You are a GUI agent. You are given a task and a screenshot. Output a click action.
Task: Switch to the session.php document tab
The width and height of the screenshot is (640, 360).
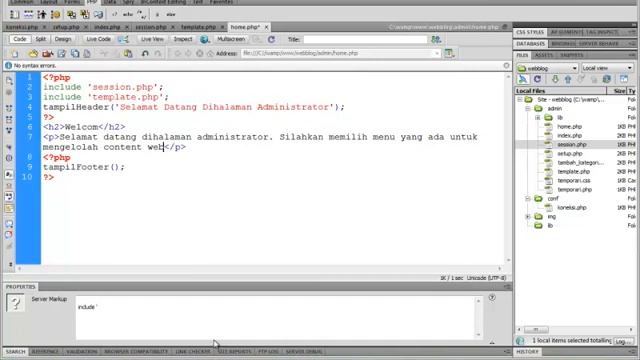tap(151, 27)
